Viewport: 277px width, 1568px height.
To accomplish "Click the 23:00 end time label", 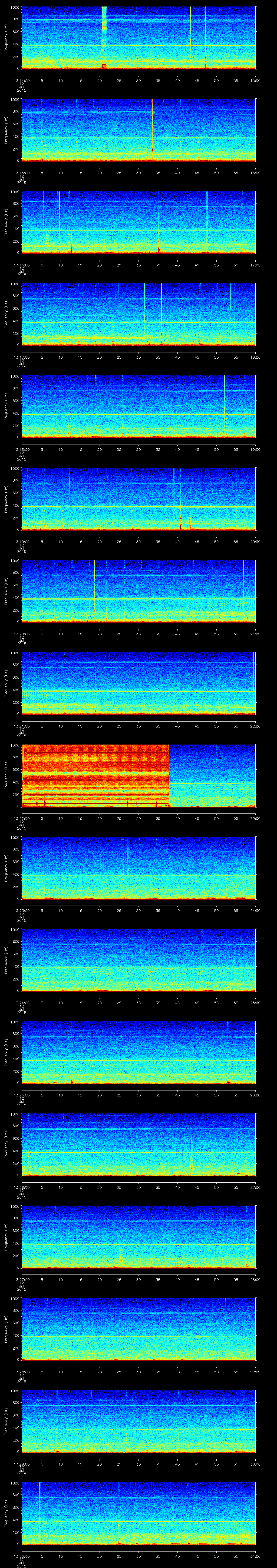I will [256, 818].
